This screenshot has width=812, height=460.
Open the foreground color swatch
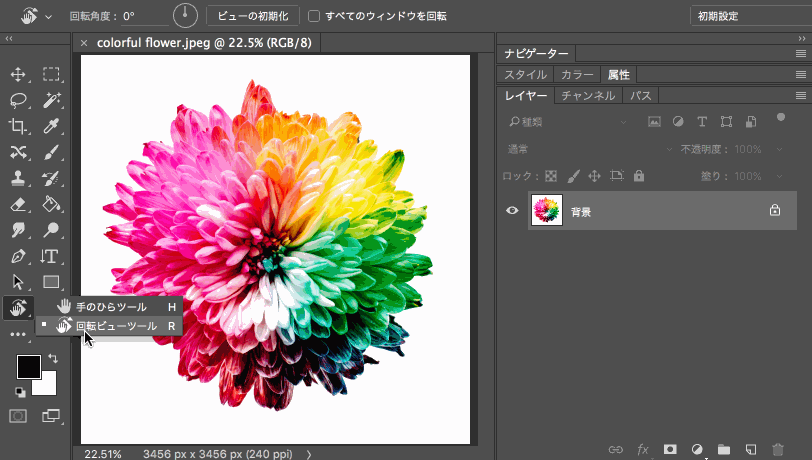coord(28,367)
